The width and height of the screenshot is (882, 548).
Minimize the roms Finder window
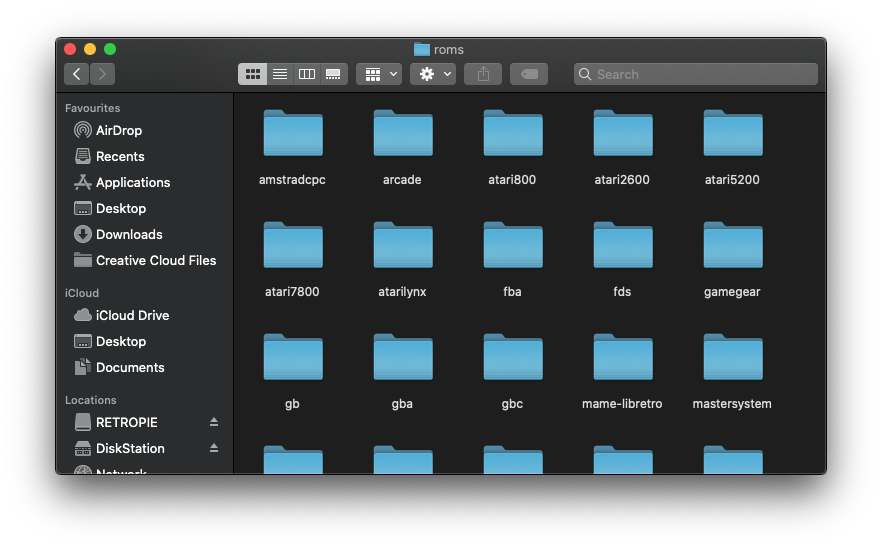[90, 50]
